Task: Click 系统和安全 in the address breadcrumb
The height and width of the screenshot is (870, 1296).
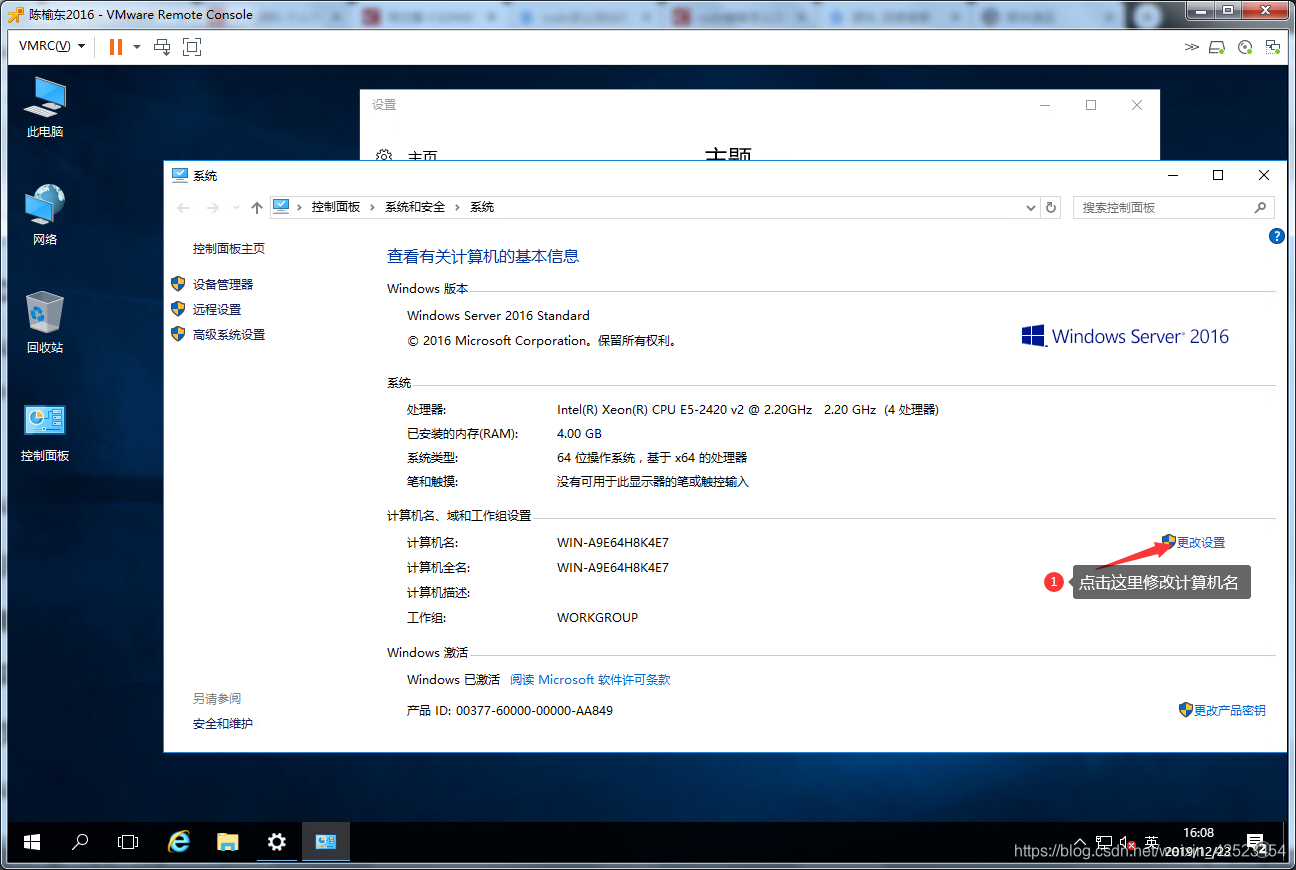Action: tap(415, 207)
